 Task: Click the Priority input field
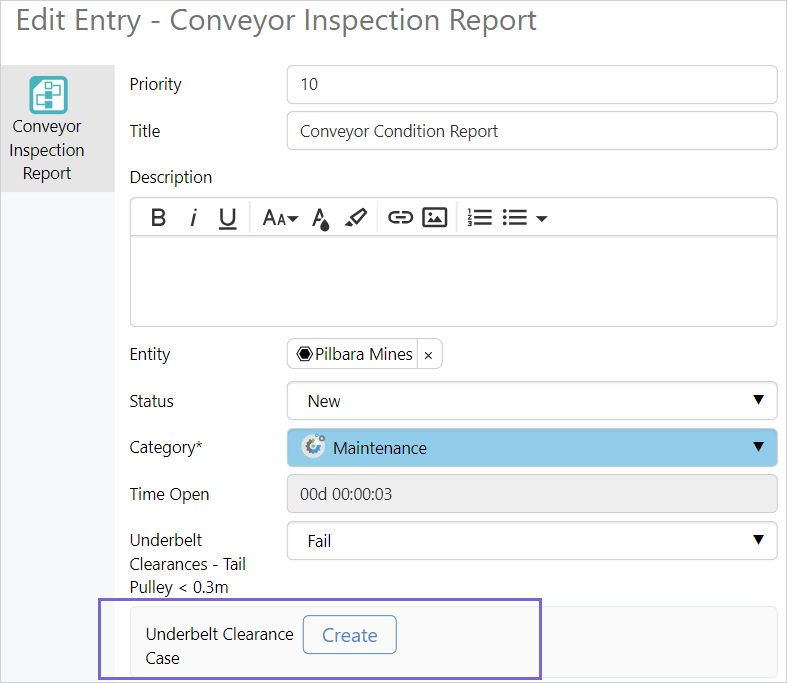point(531,85)
